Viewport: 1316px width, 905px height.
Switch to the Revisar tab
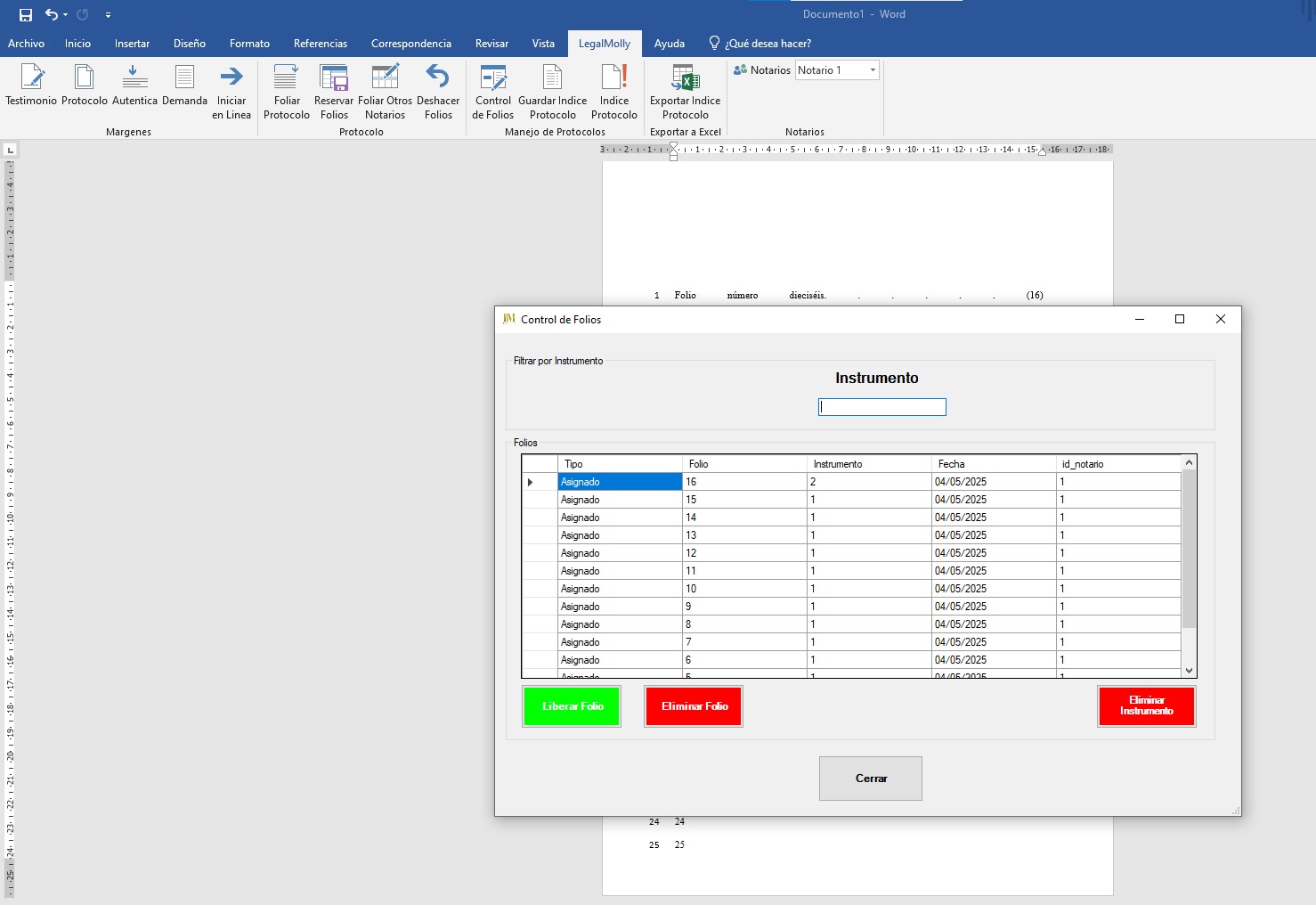[x=491, y=44]
